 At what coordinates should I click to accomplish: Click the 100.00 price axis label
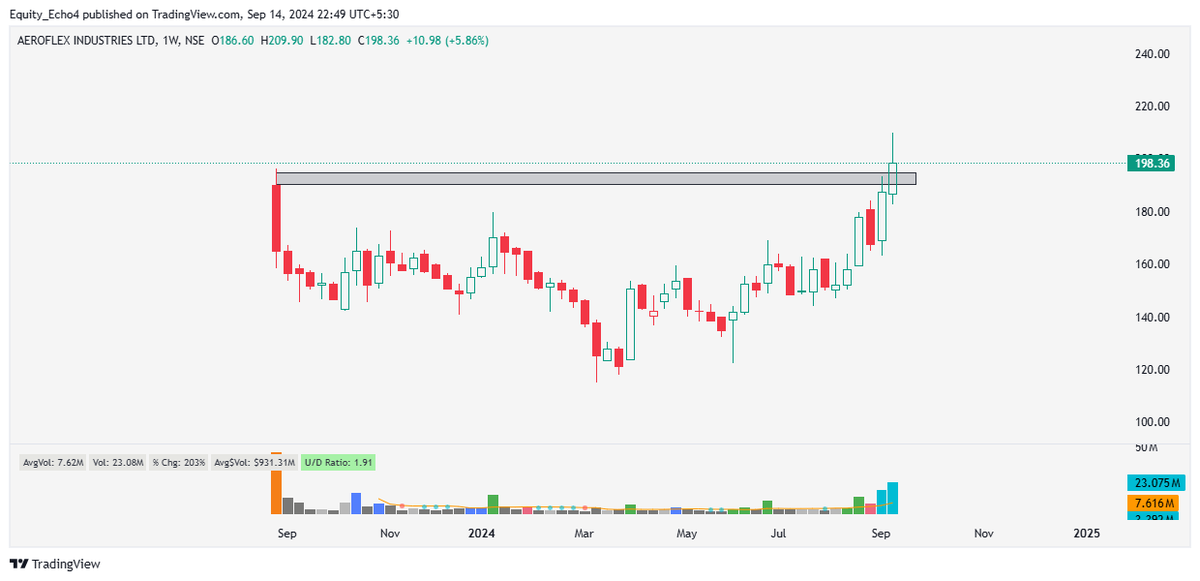[1150, 422]
